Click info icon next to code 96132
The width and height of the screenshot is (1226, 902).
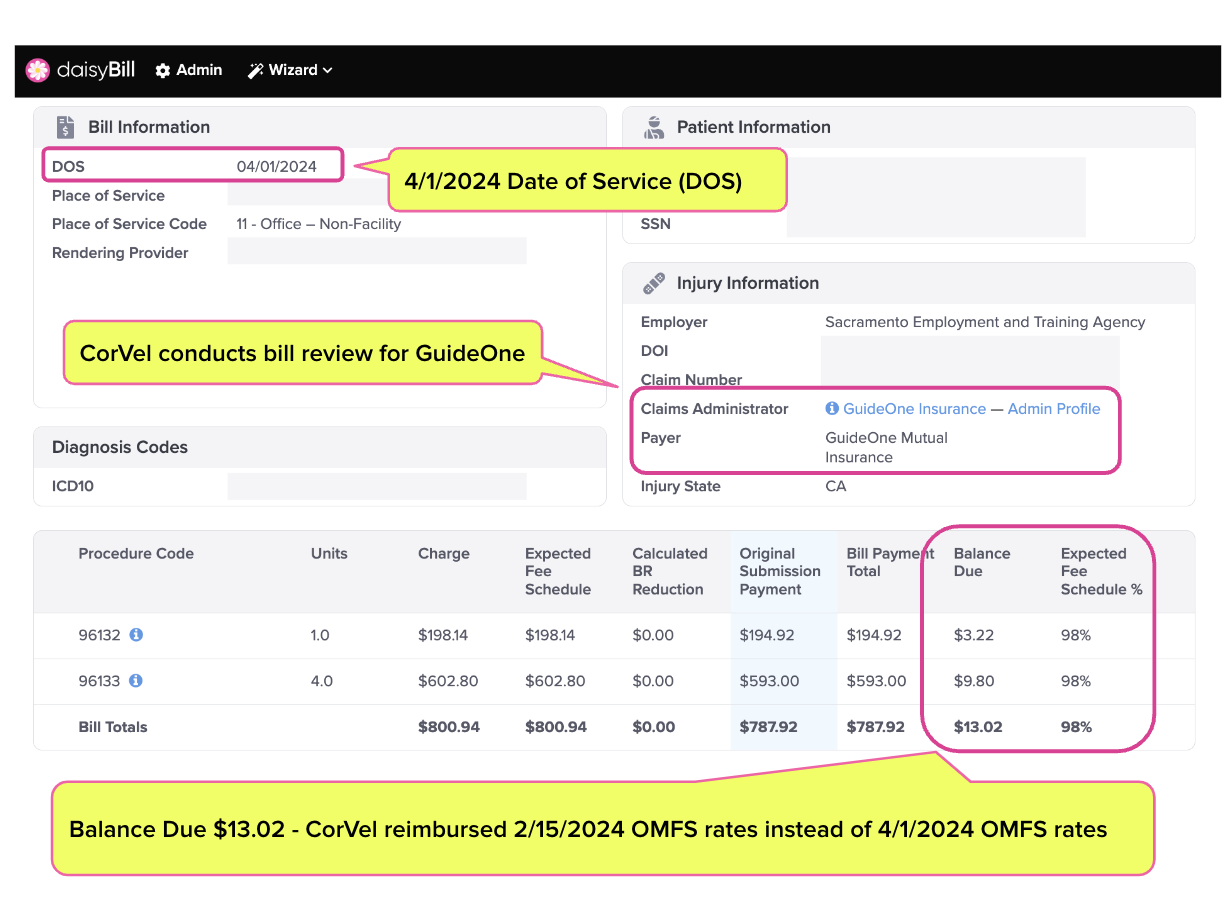point(136,635)
